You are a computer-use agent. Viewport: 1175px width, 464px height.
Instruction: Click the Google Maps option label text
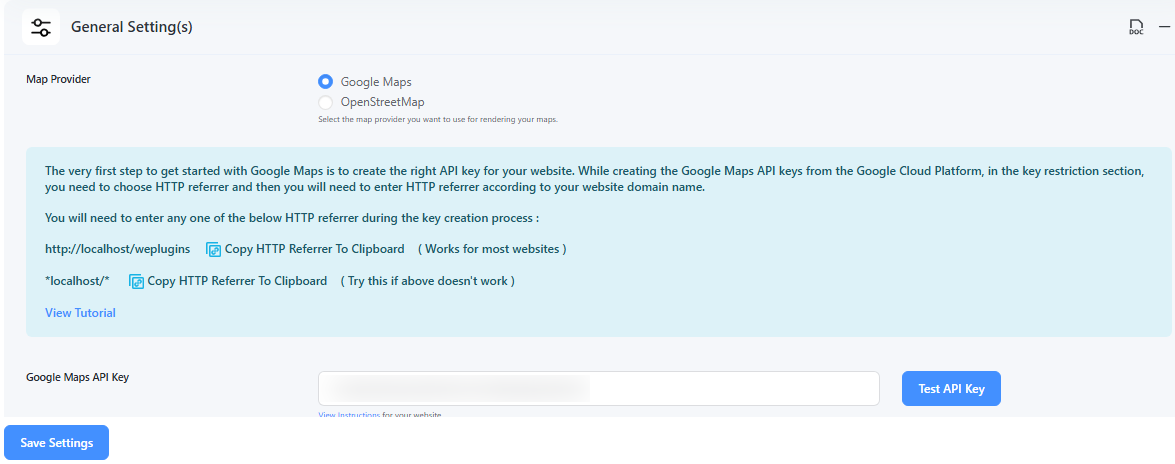pos(376,82)
